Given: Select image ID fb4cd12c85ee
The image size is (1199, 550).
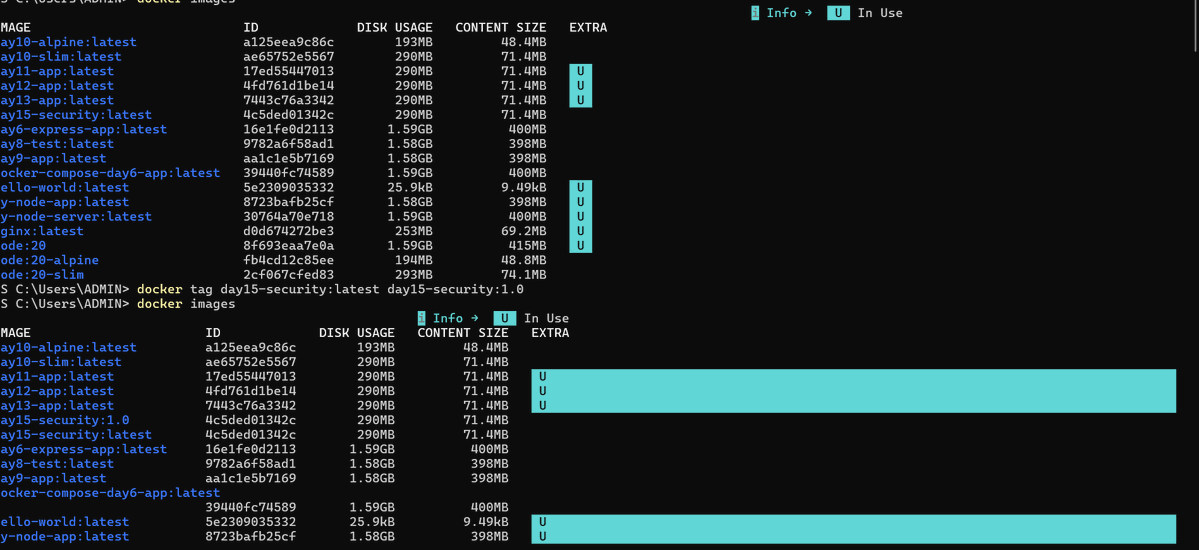Looking at the screenshot, I should click(x=288, y=260).
